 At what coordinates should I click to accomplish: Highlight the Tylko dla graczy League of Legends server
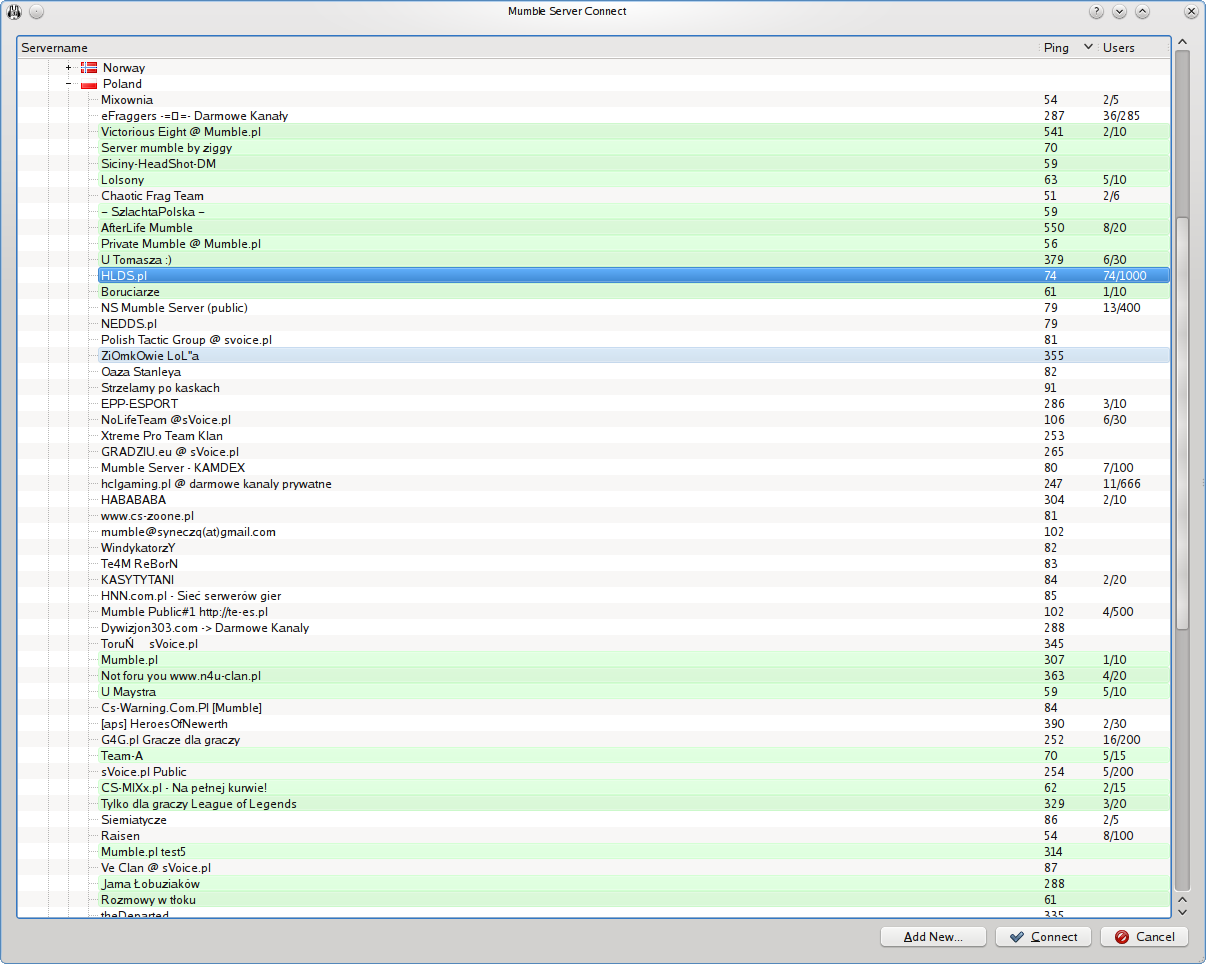(198, 804)
